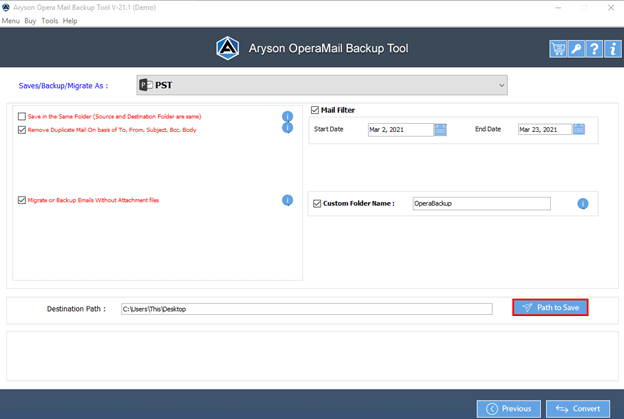Click the question mark help icon
Image resolution: width=624 pixels, height=419 pixels.
click(594, 49)
